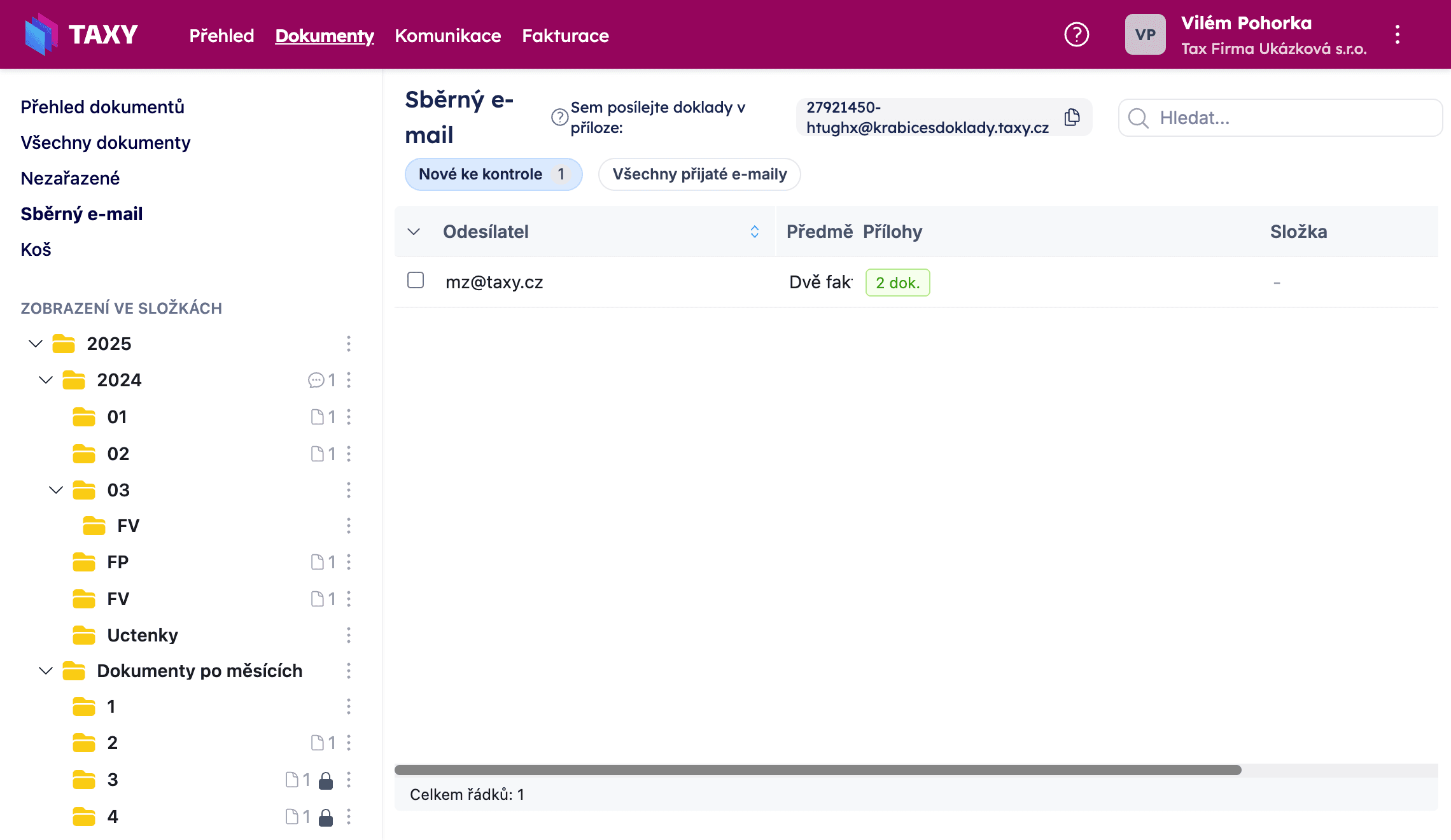Open three-dot menu for Uctenky folder
Viewport: 1451px width, 840px height.
(x=348, y=635)
